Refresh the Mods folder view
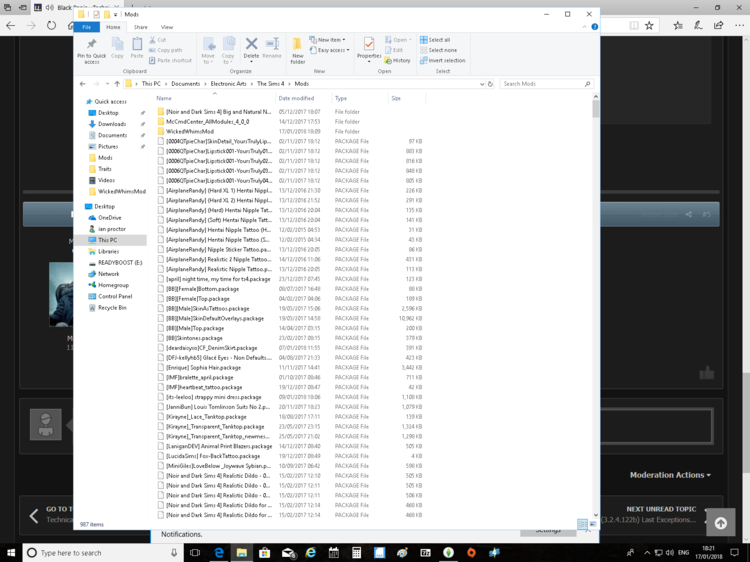This screenshot has width=750, height=562. (490, 84)
